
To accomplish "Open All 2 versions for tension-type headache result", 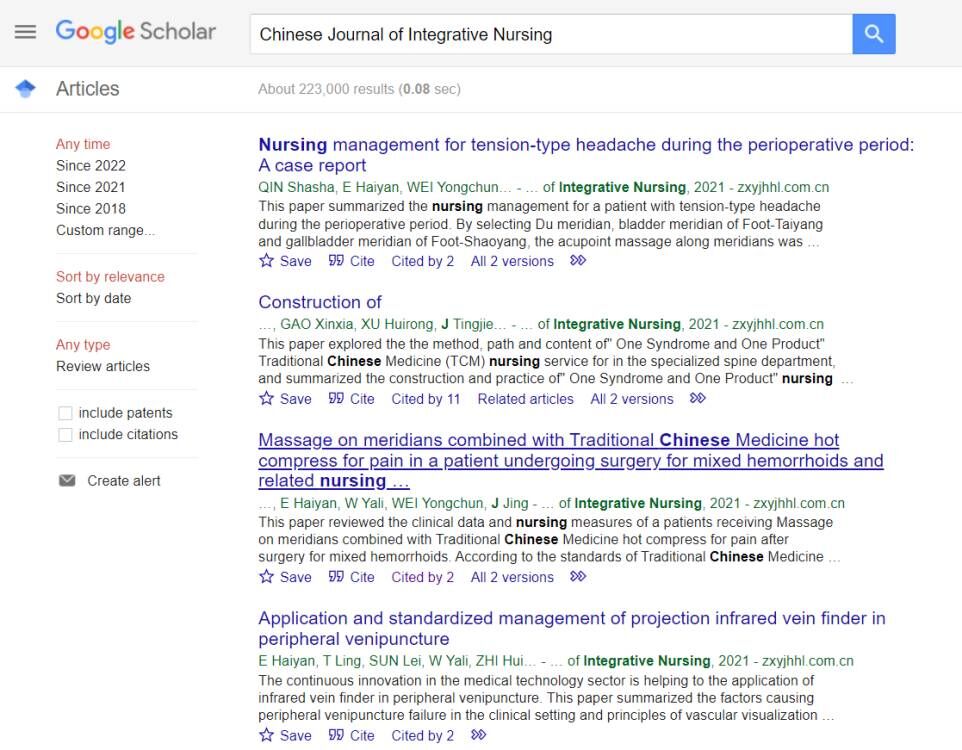I will (x=512, y=261).
